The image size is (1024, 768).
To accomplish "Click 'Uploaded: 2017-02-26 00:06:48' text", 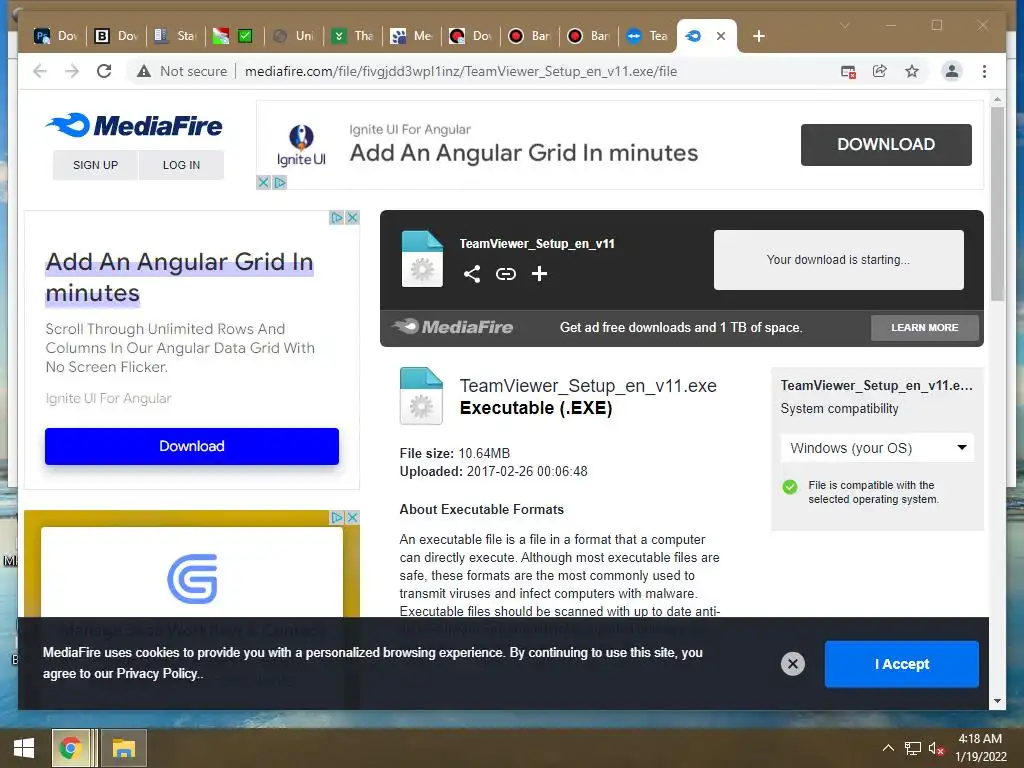I will [493, 471].
